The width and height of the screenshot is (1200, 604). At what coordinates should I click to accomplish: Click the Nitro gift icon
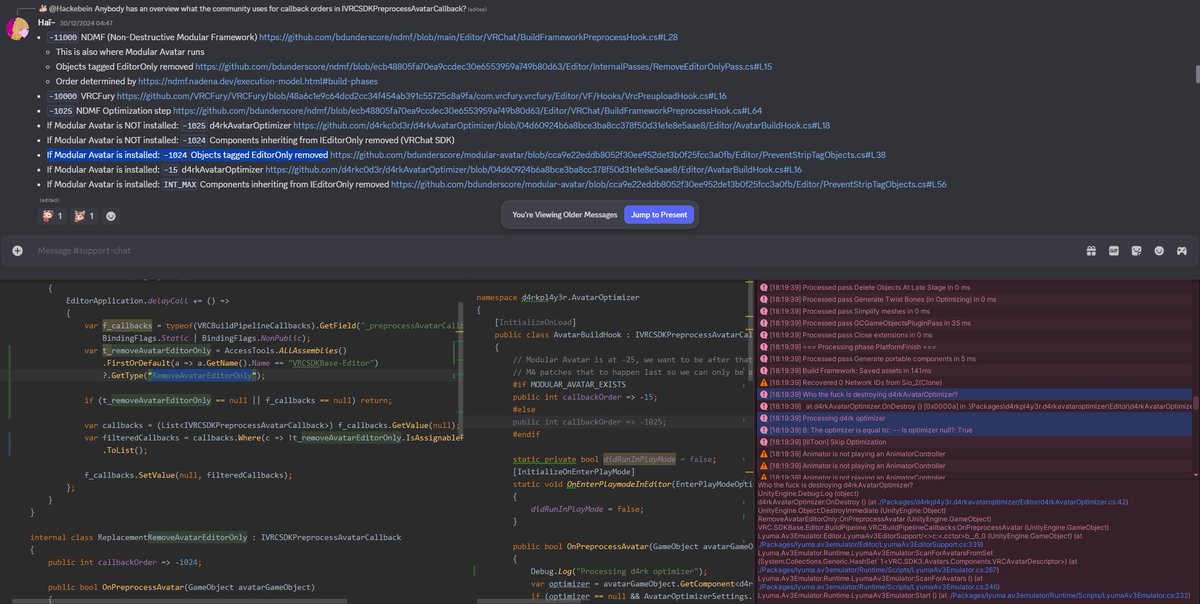[1090, 250]
